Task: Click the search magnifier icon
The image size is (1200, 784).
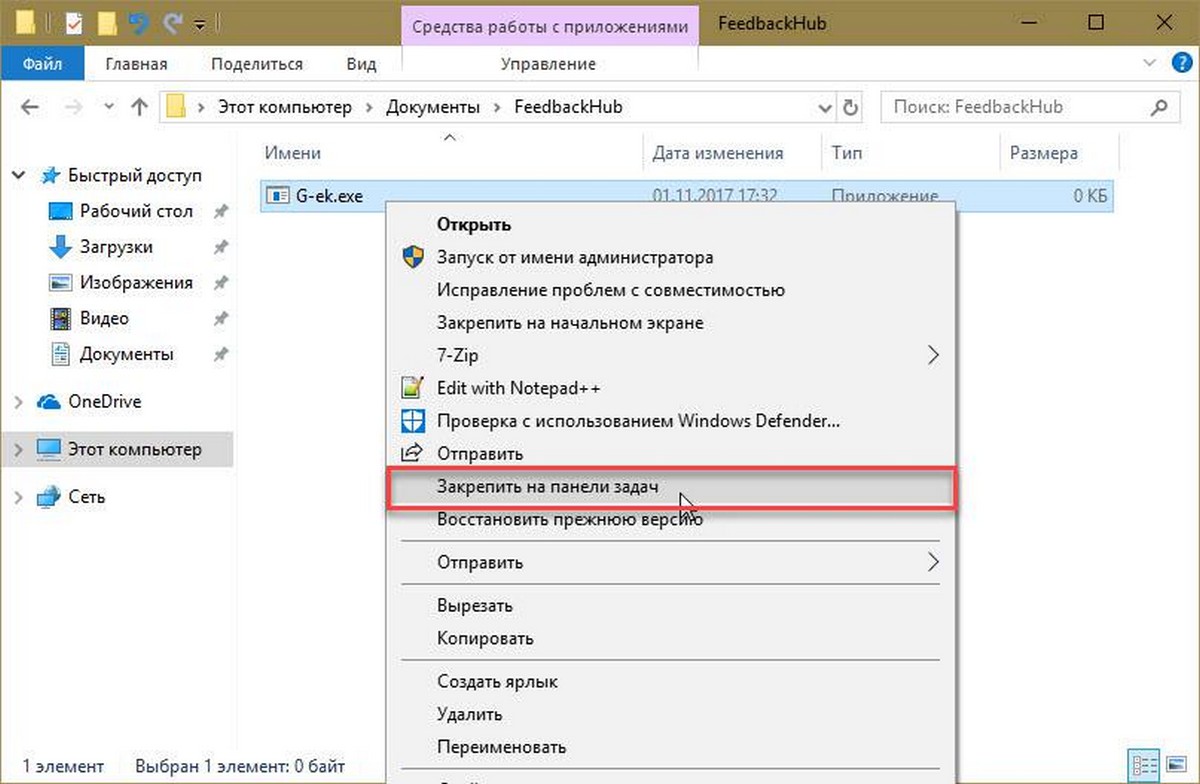Action: point(1159,107)
